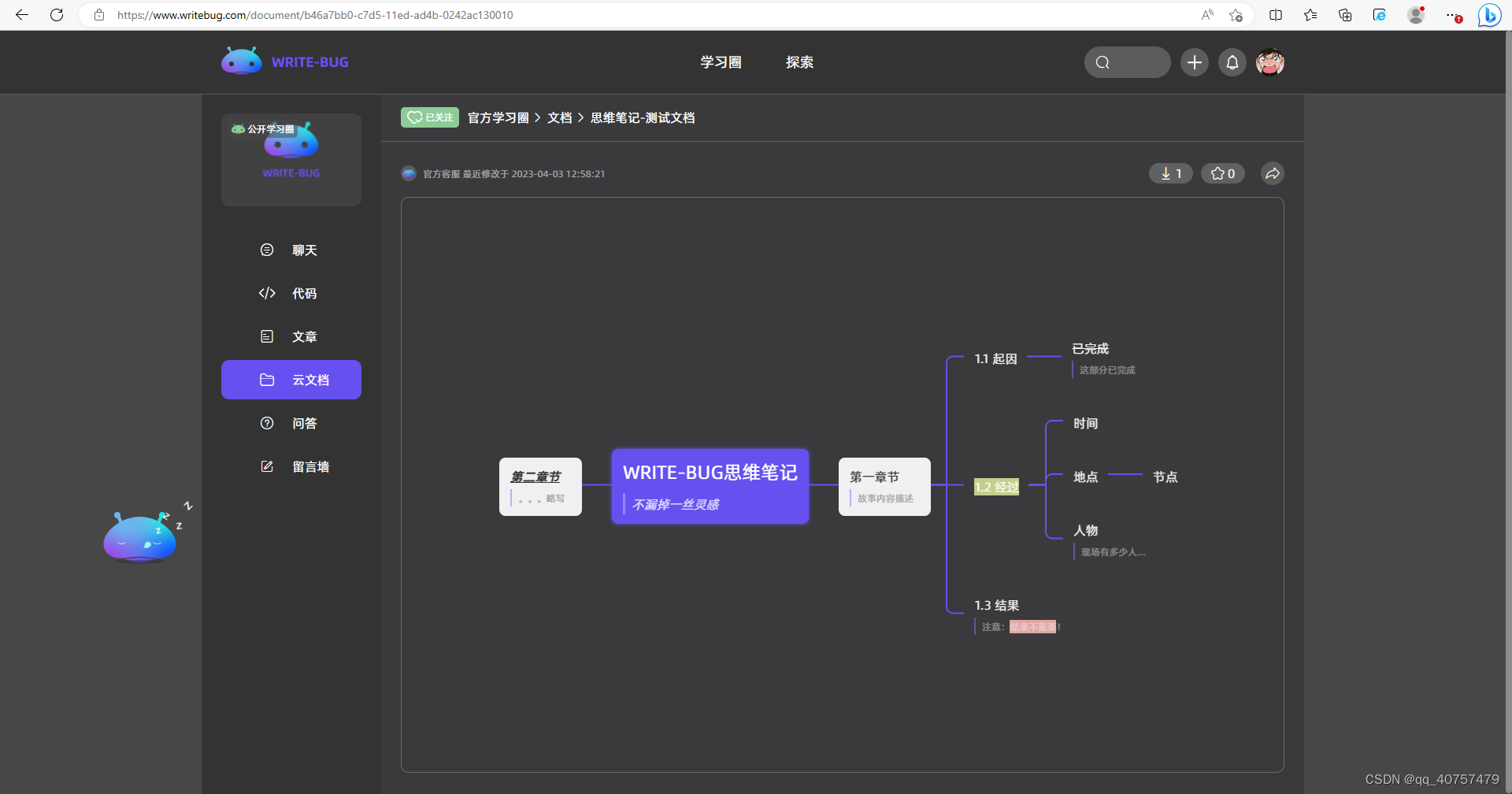Open 留言墙 in the sidebar
Viewport: 1512px width, 794px height.
pos(291,466)
